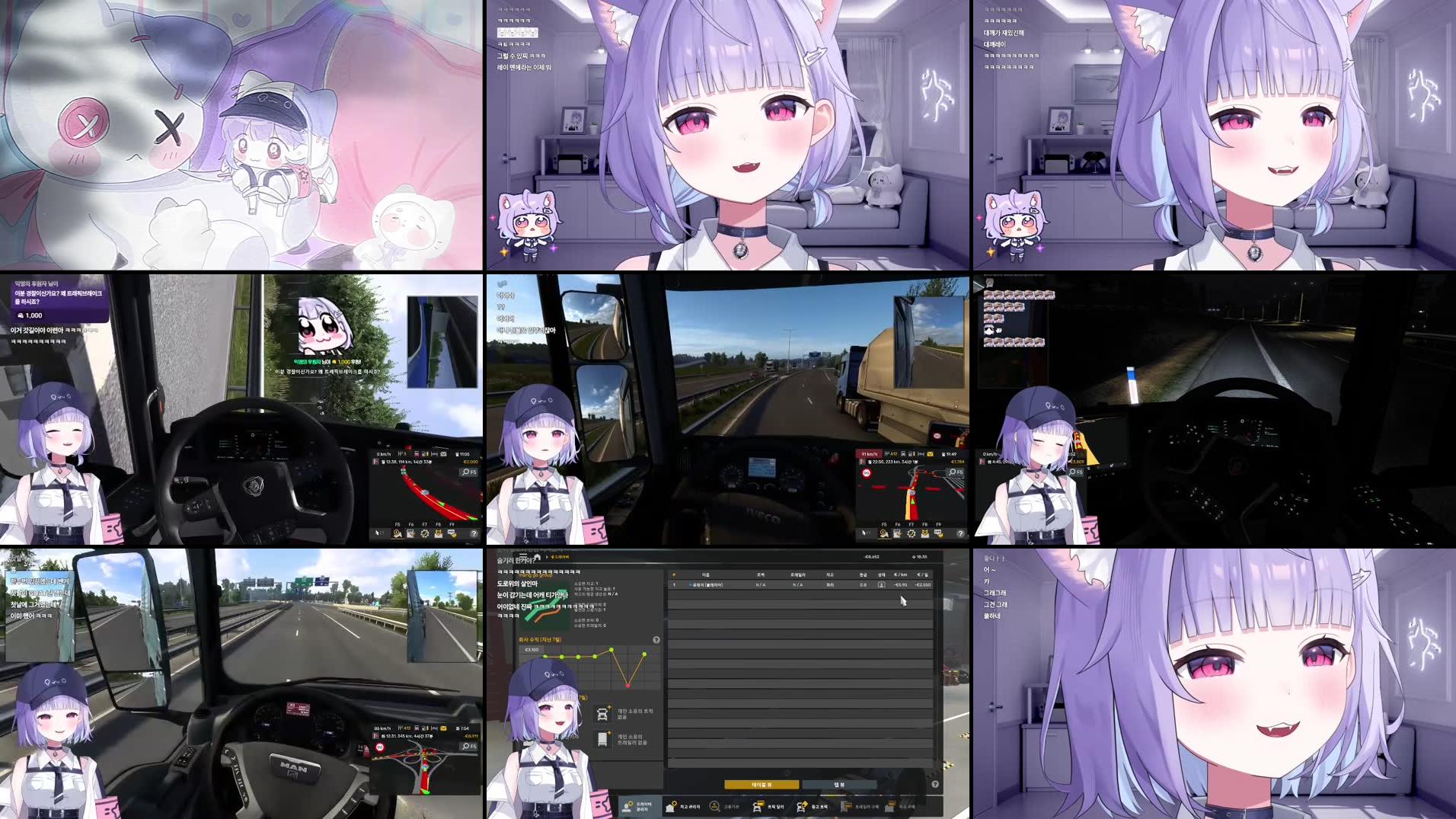Select the navigation map F5 icon on the Route Advisor
This screenshot has width=1456, height=819.
884,533
